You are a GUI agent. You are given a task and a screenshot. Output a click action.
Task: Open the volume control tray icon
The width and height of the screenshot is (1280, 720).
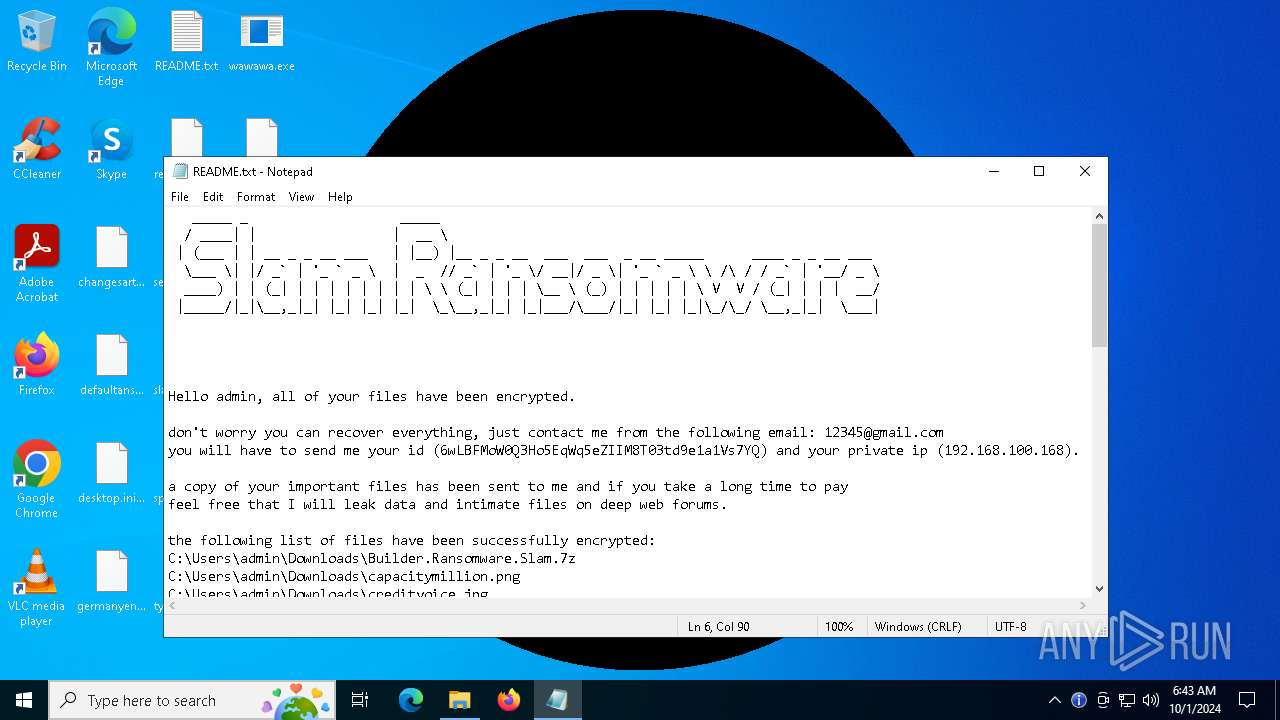1151,700
